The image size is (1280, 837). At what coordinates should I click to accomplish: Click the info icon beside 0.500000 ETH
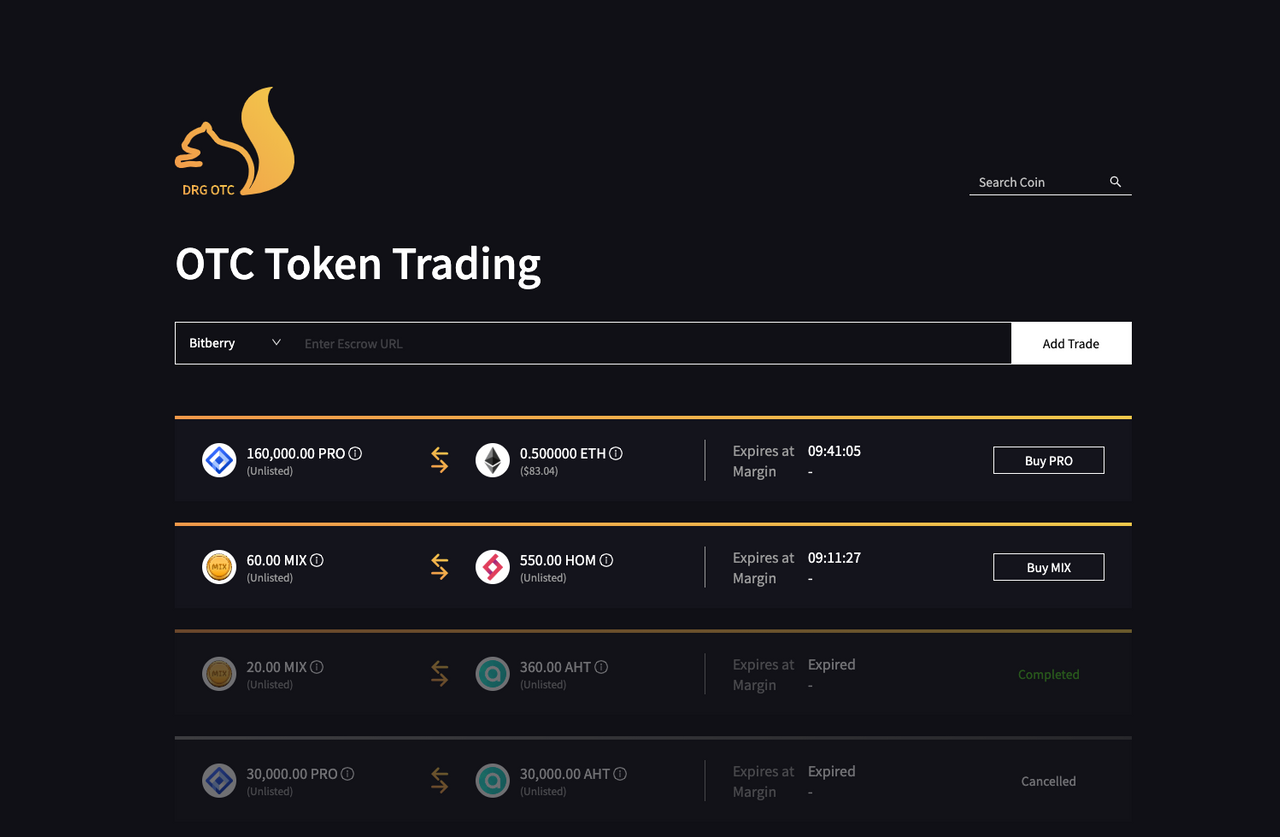[616, 453]
